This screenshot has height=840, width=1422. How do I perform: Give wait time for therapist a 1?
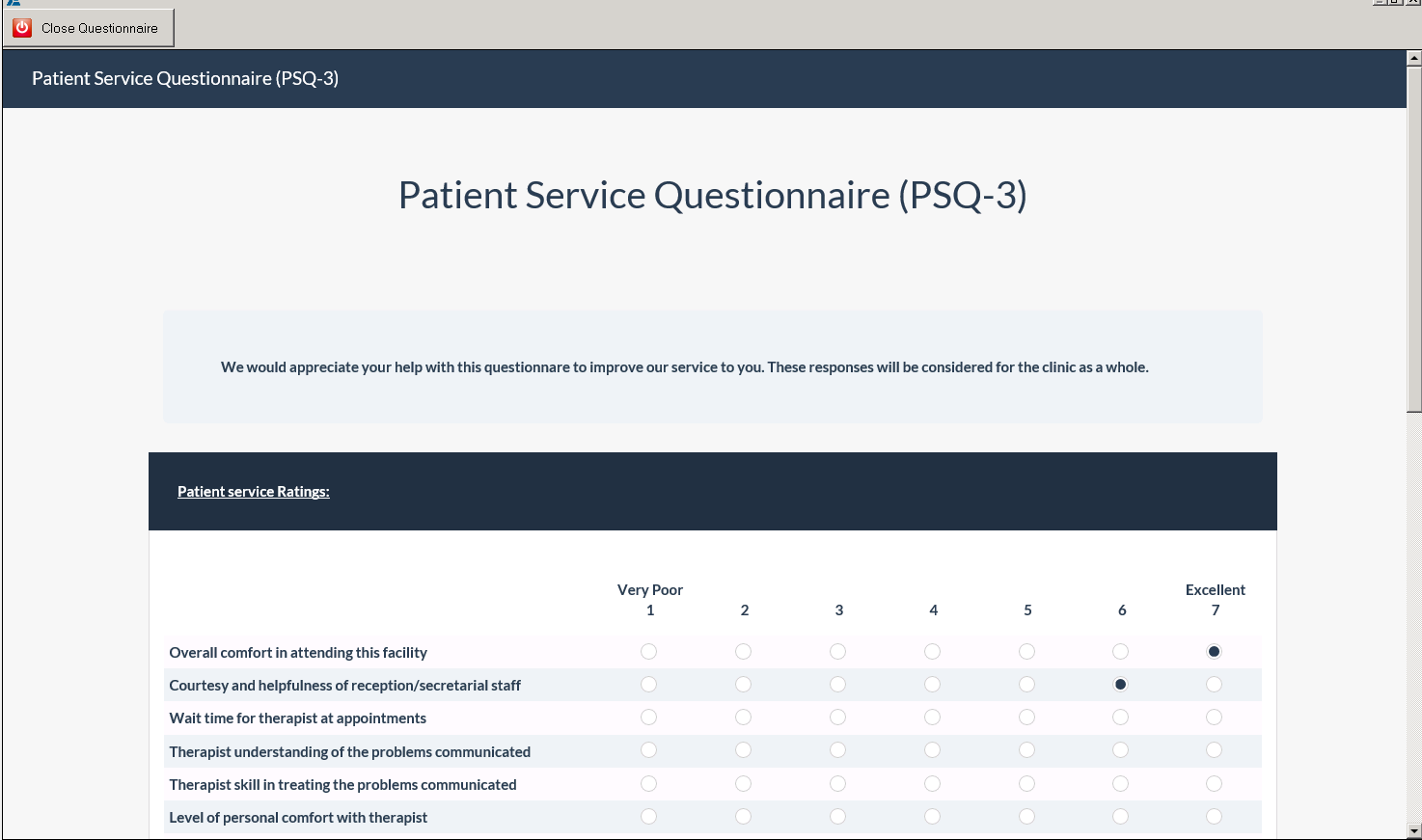coord(648,717)
